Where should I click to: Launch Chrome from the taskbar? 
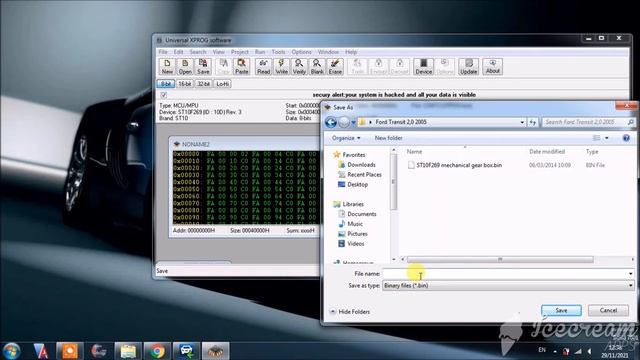tap(157, 351)
